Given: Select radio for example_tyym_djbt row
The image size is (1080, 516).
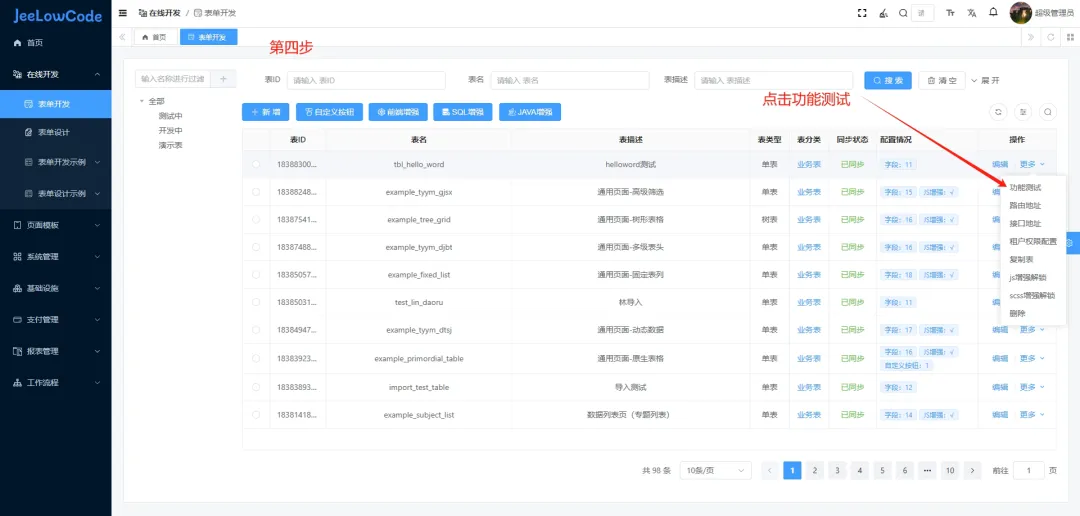Looking at the screenshot, I should click(x=256, y=247).
